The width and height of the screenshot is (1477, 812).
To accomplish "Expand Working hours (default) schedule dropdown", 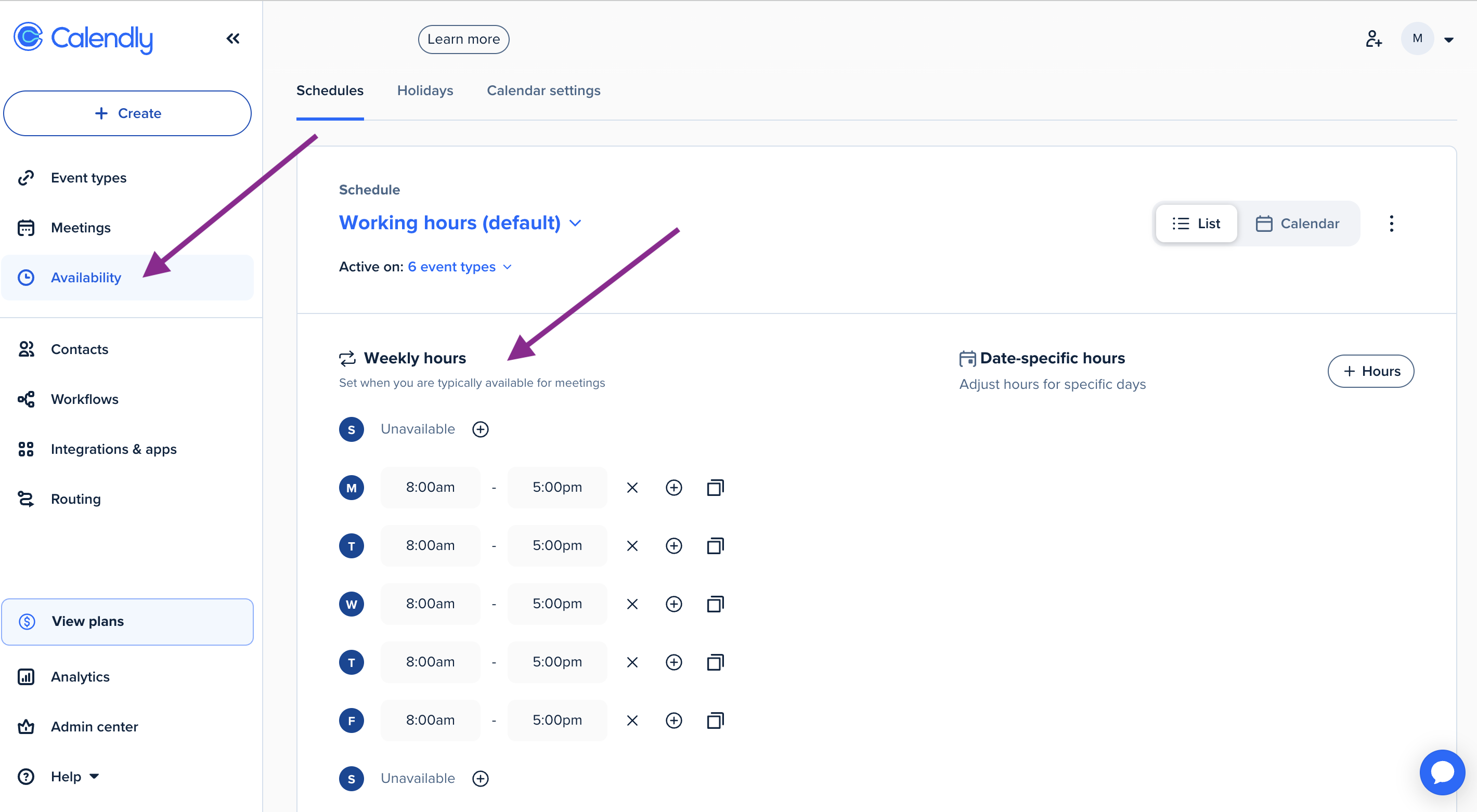I will click(460, 222).
